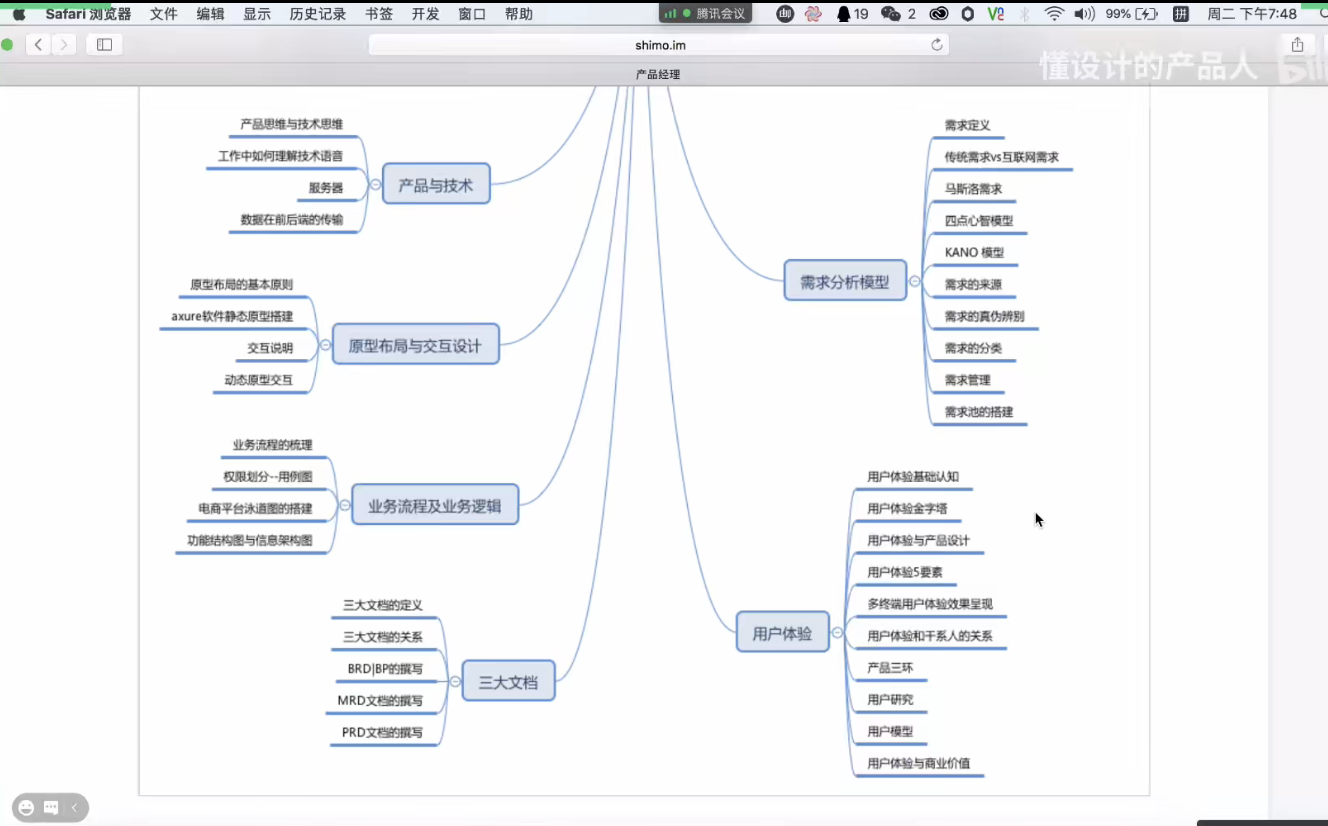The image size is (1328, 826).
Task: Open the 历史记录 menu
Action: coord(318,14)
